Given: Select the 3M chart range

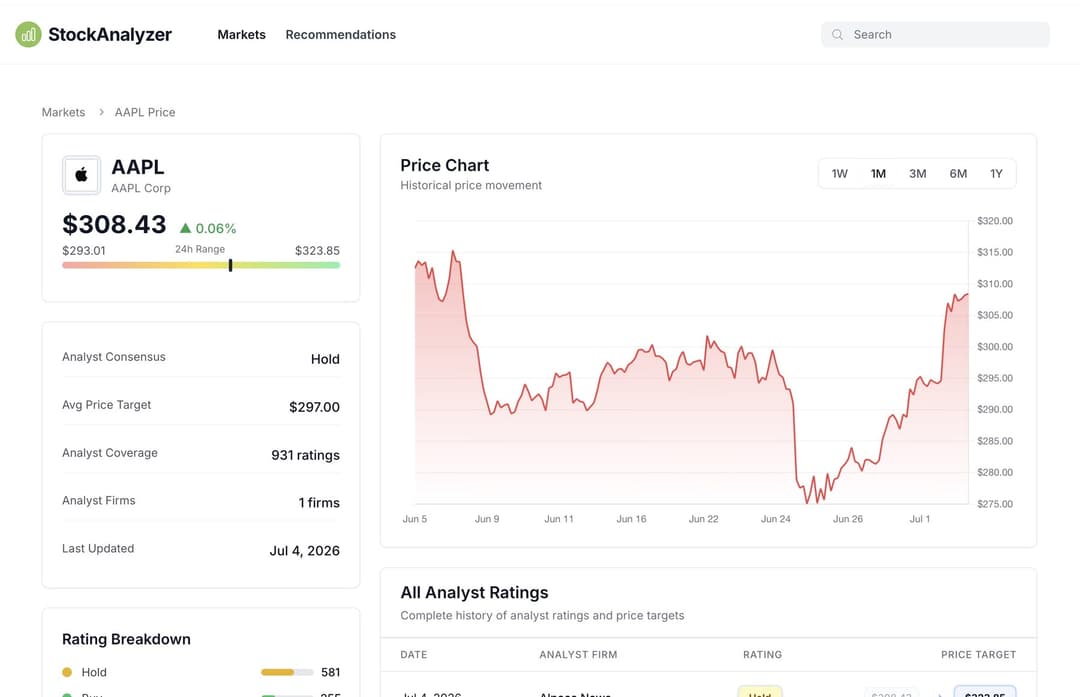Looking at the screenshot, I should (917, 174).
